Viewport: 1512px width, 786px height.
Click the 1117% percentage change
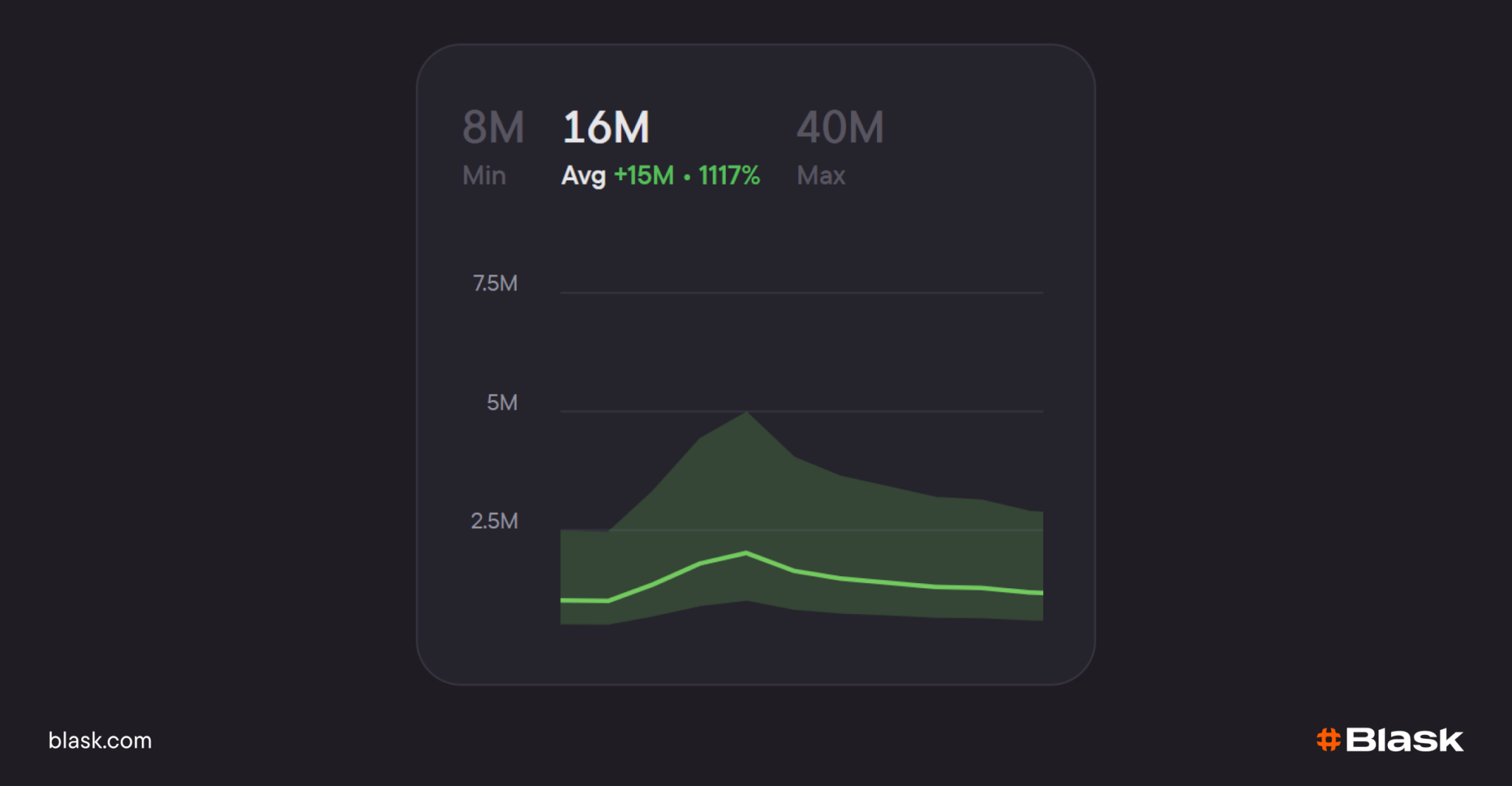[x=729, y=176]
